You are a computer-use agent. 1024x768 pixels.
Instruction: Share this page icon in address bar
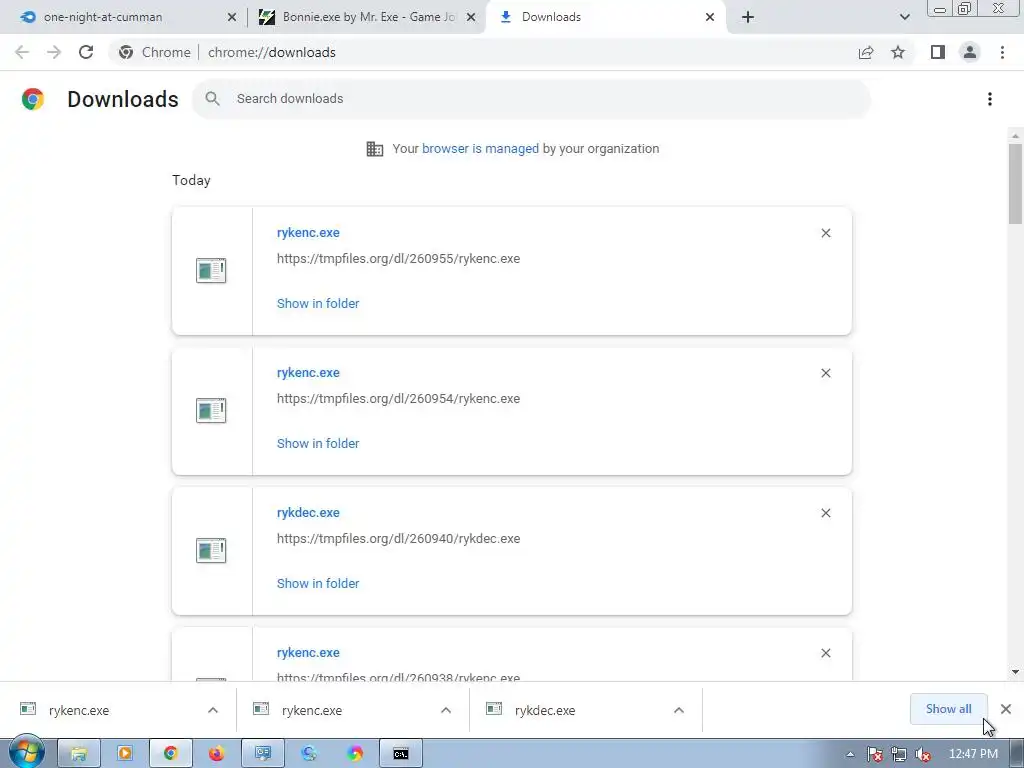(866, 52)
